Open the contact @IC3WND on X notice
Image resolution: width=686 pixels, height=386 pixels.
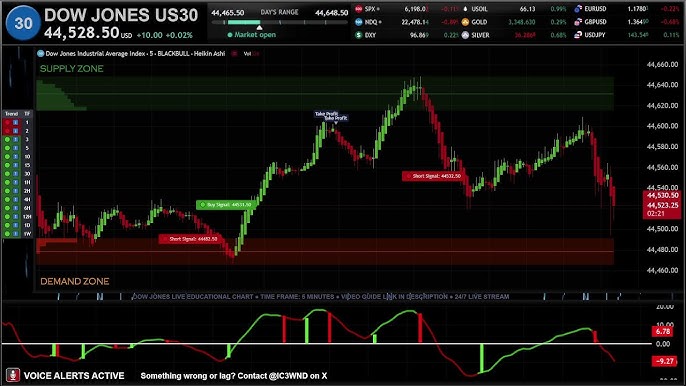[234, 375]
